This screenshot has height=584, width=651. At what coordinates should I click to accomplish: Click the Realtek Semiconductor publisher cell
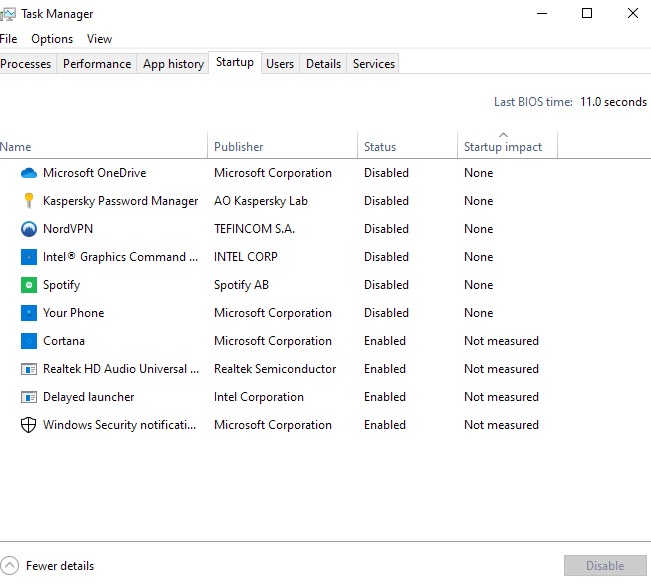275,369
